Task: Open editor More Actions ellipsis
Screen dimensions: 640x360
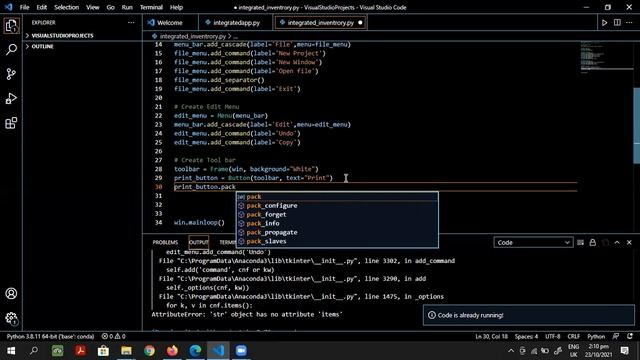Action: coord(629,23)
